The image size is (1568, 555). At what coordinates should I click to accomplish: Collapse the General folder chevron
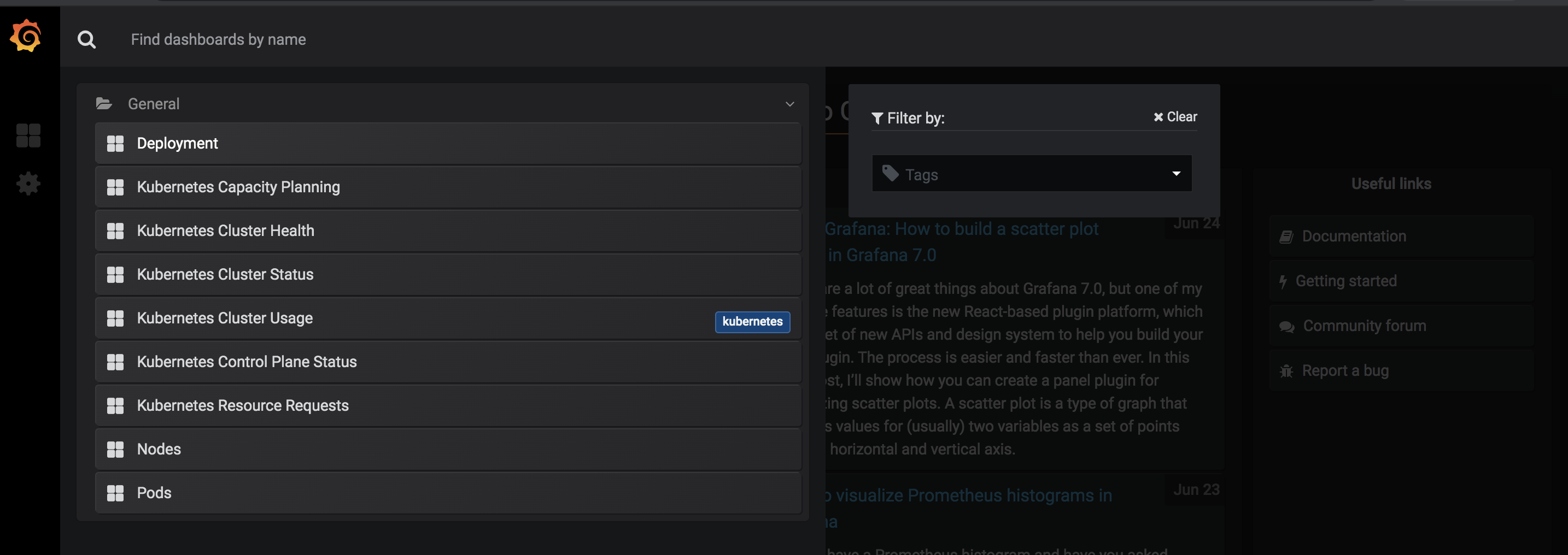pyautogui.click(x=789, y=104)
